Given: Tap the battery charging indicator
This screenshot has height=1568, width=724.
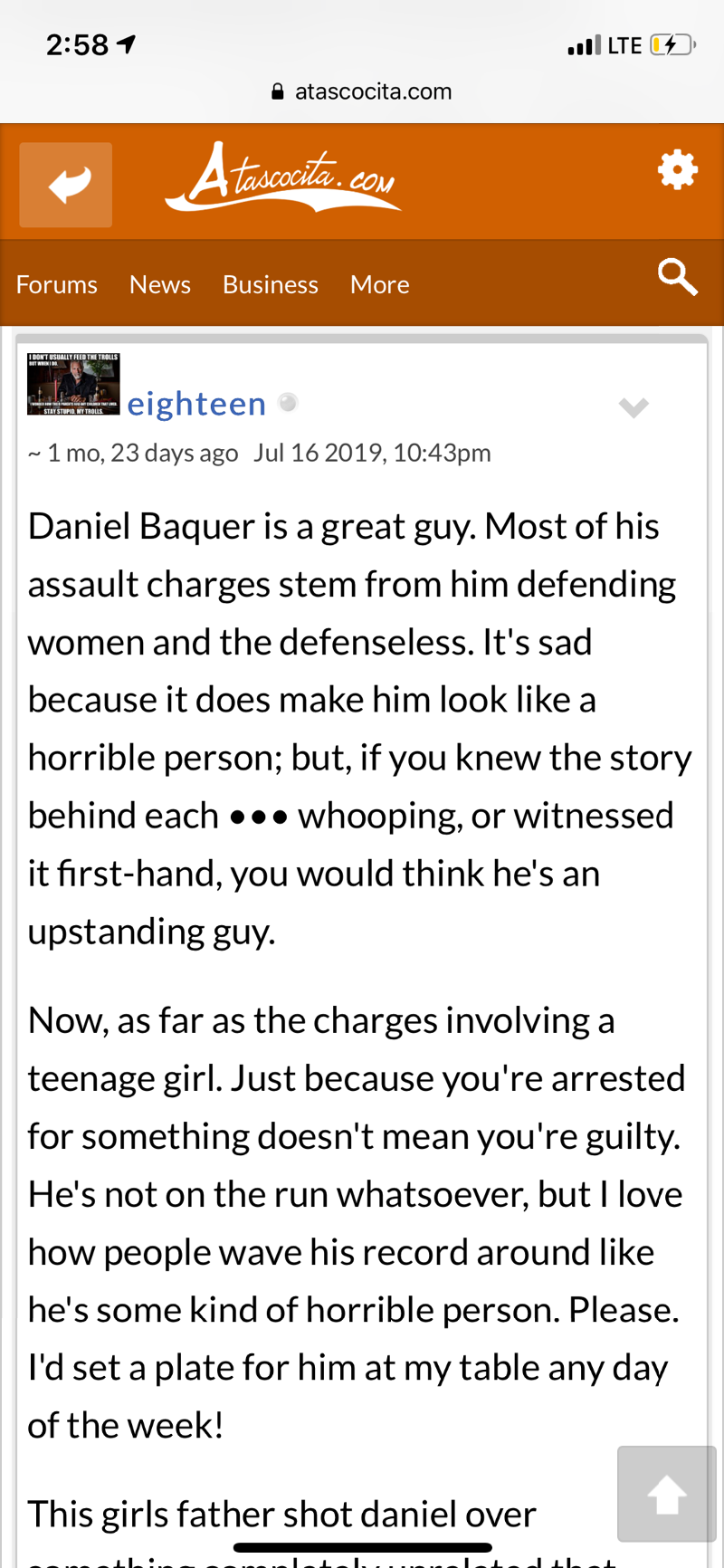Looking at the screenshot, I should coord(672,43).
